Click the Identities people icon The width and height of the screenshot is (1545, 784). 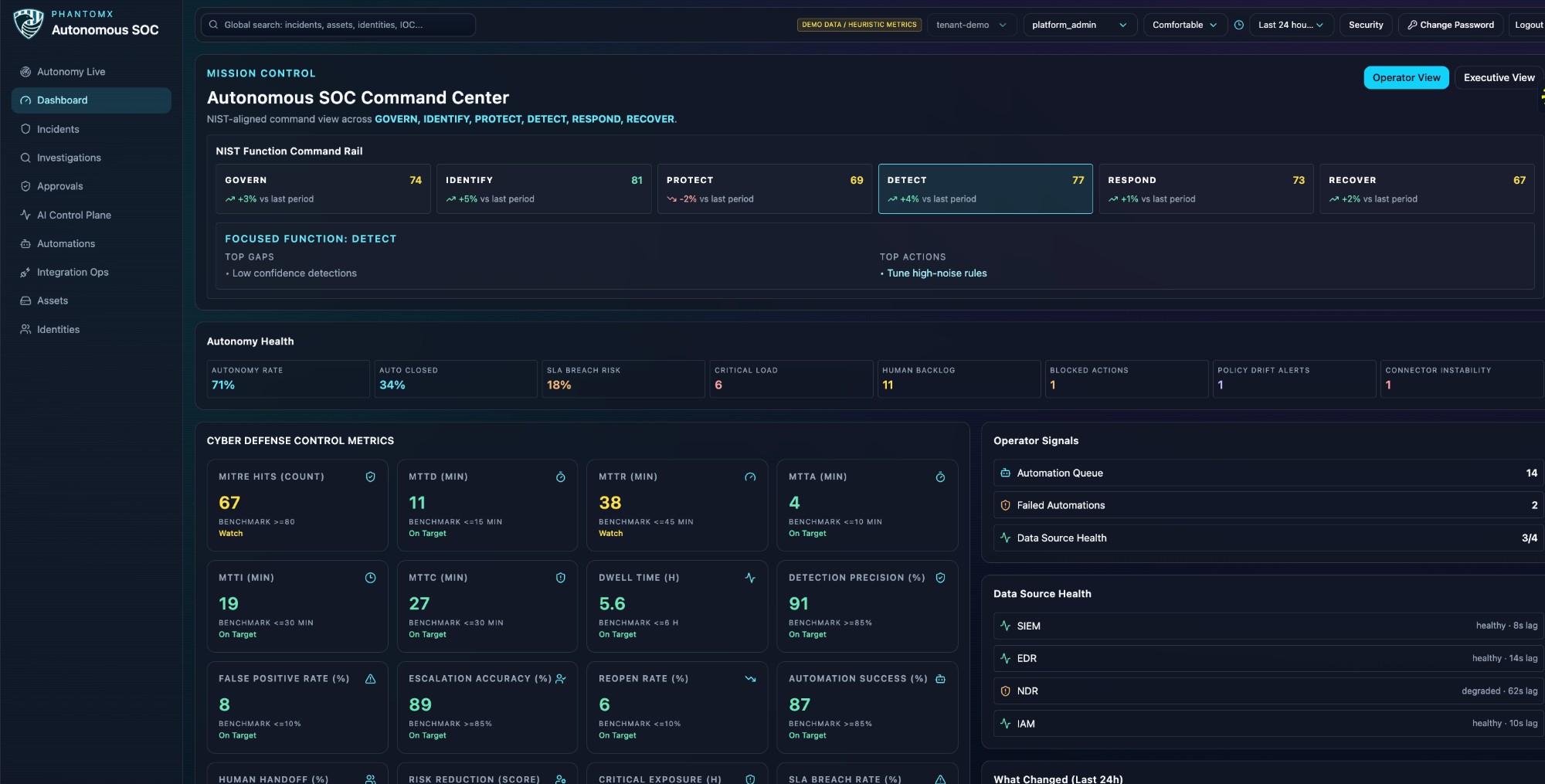[x=25, y=329]
